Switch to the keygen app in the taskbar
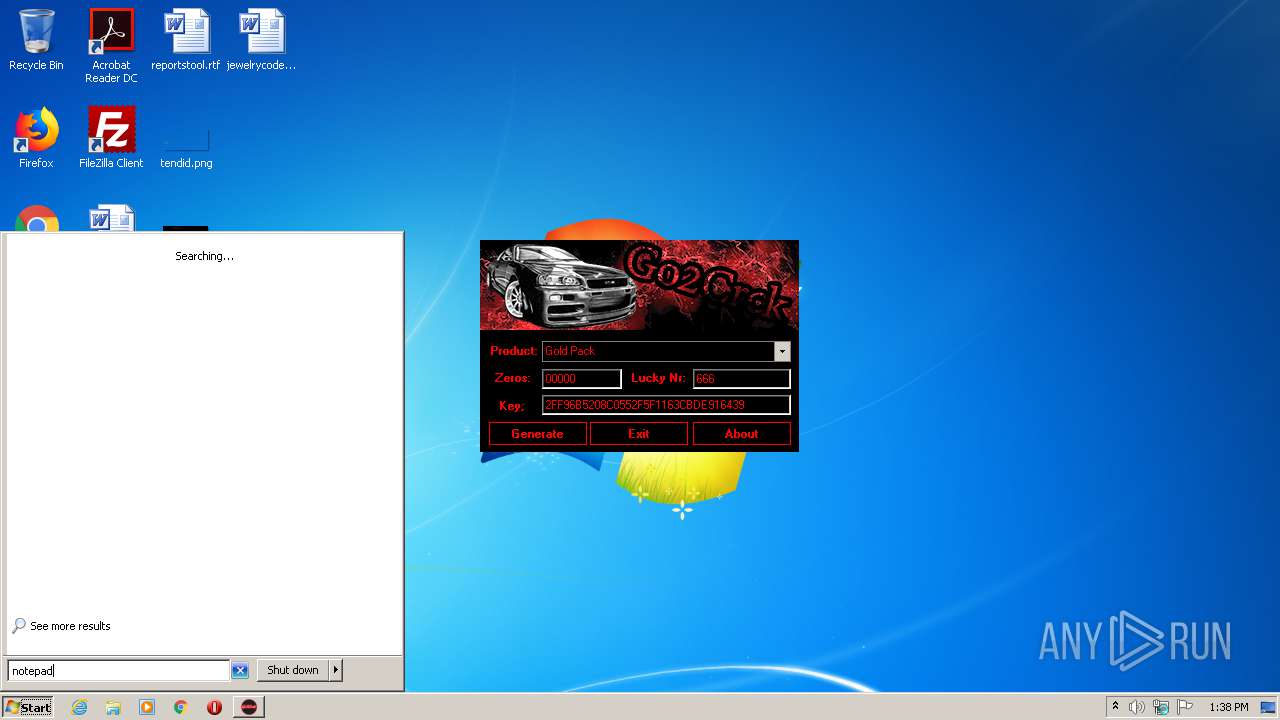 249,707
